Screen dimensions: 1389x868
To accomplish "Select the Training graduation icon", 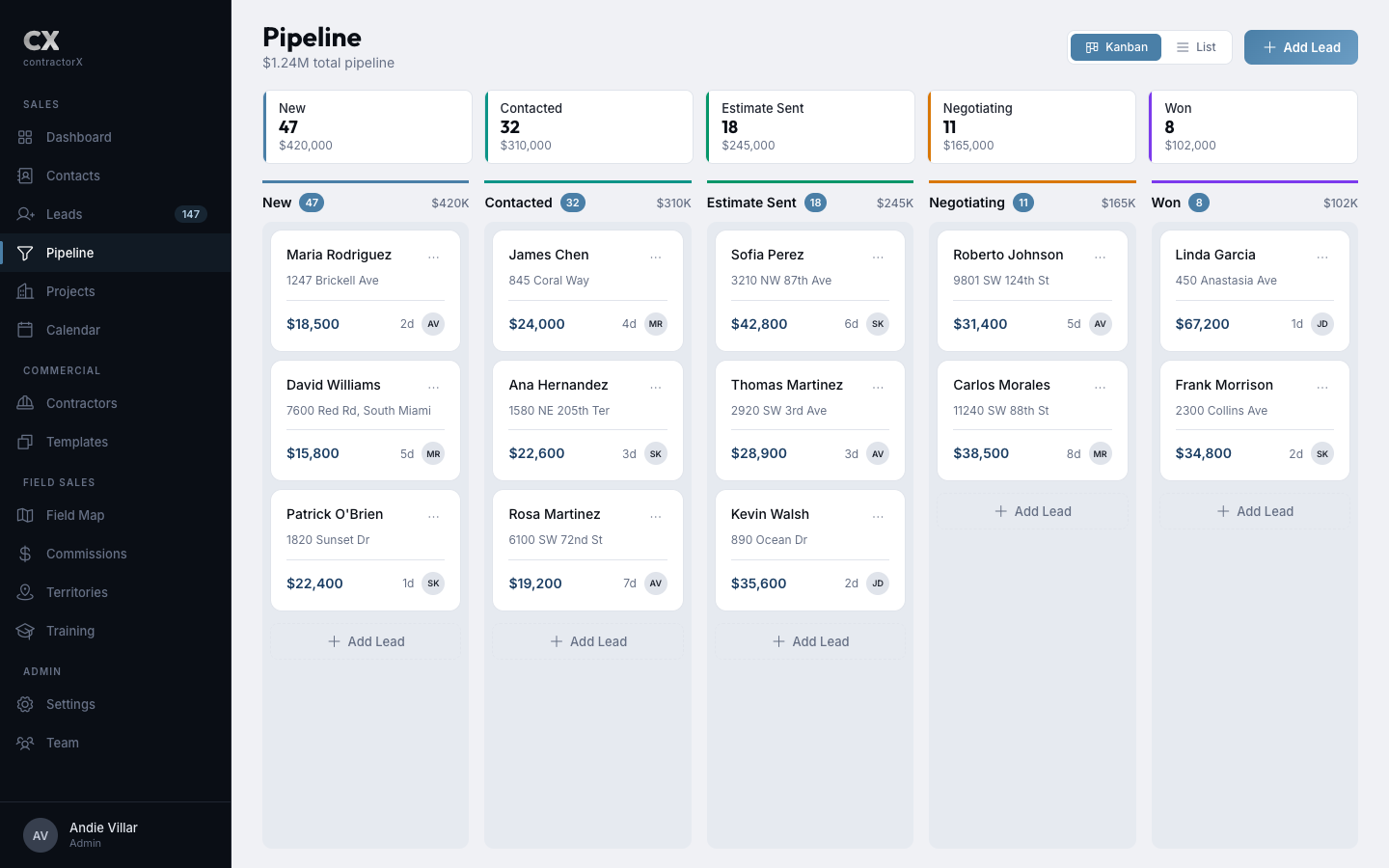I will pyautogui.click(x=25, y=631).
